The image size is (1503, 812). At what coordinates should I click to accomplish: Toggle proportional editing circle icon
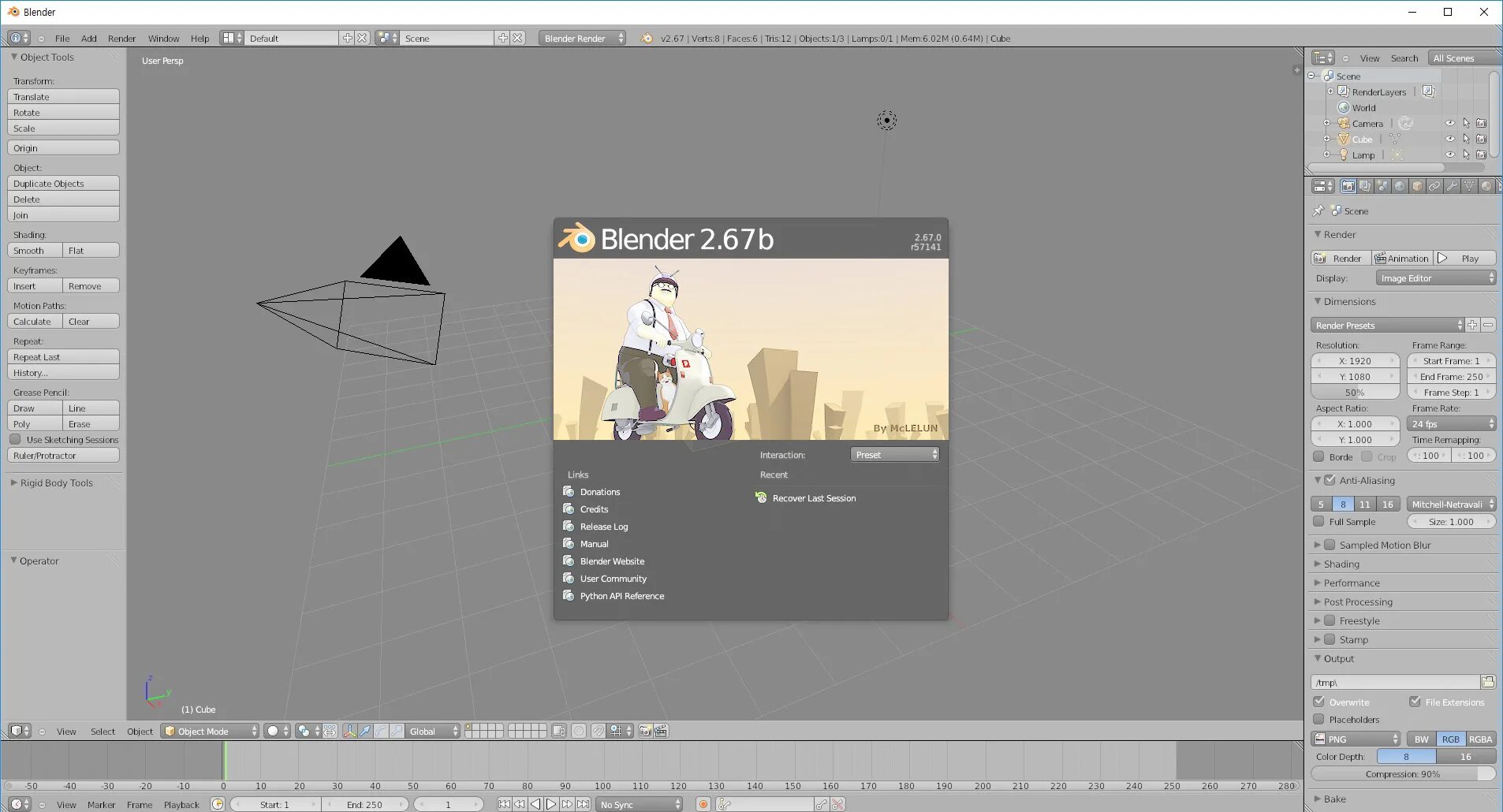coord(579,732)
